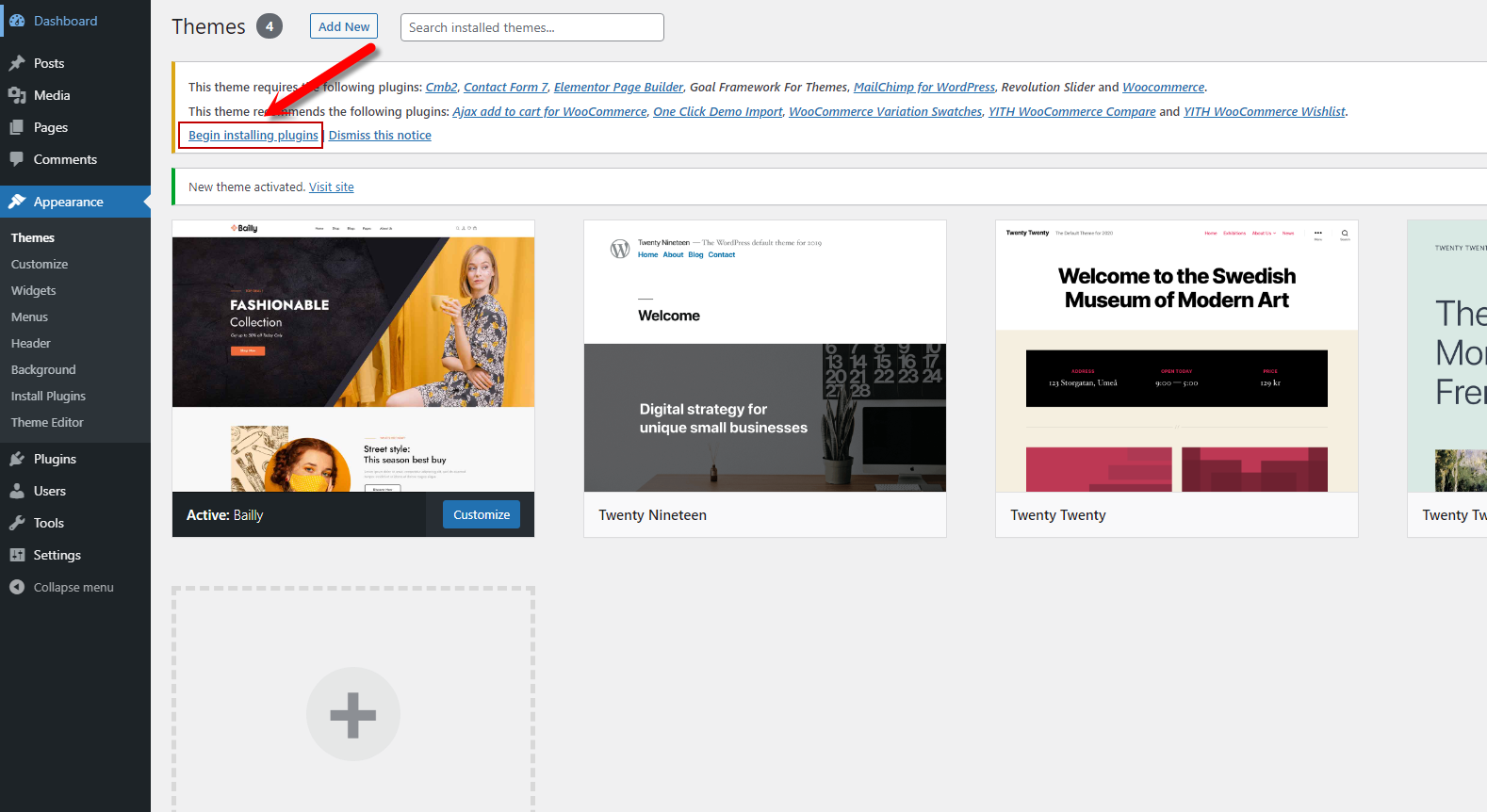Open the Posts menu
This screenshot has width=1487, height=812.
coord(75,63)
